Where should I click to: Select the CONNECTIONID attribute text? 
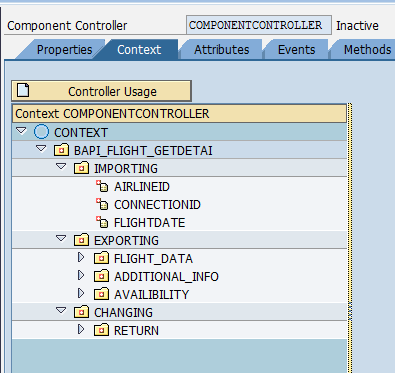pyautogui.click(x=157, y=205)
